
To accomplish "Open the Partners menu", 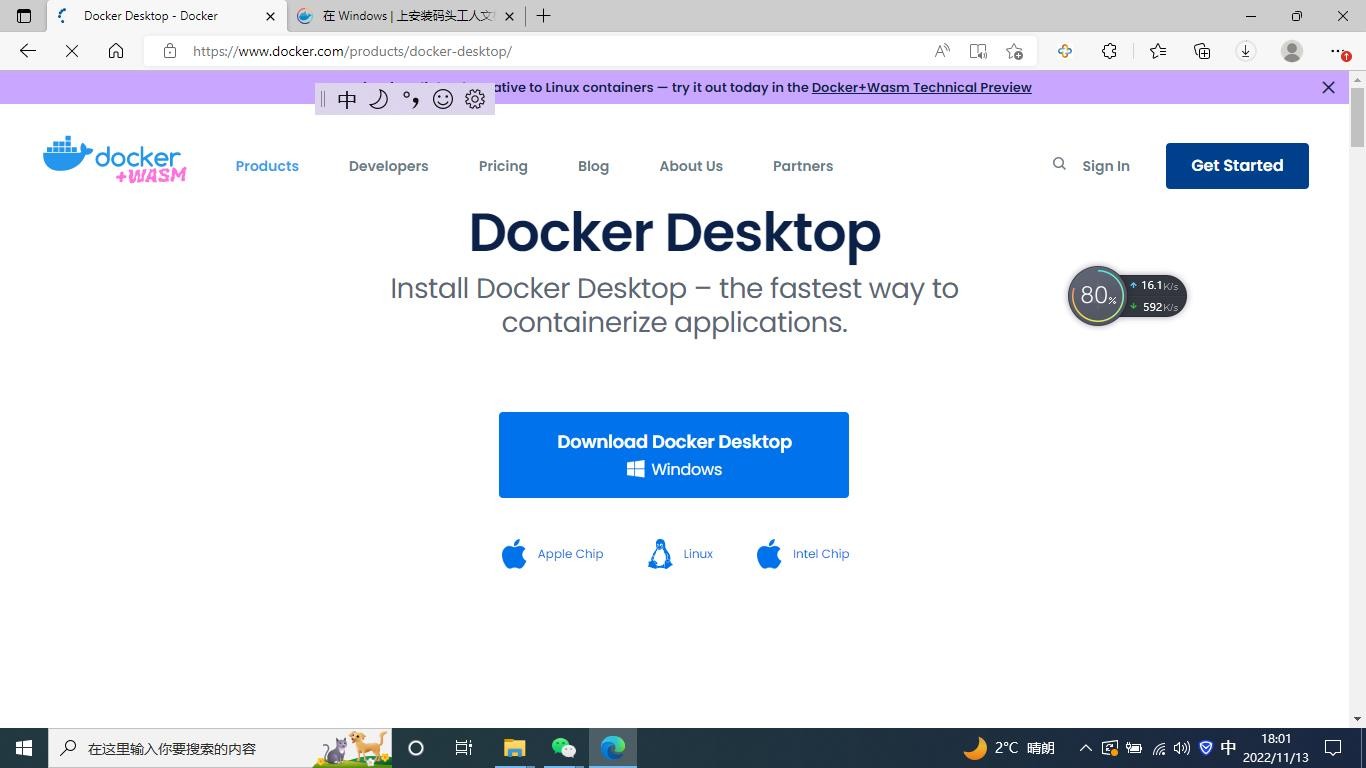I will [803, 166].
